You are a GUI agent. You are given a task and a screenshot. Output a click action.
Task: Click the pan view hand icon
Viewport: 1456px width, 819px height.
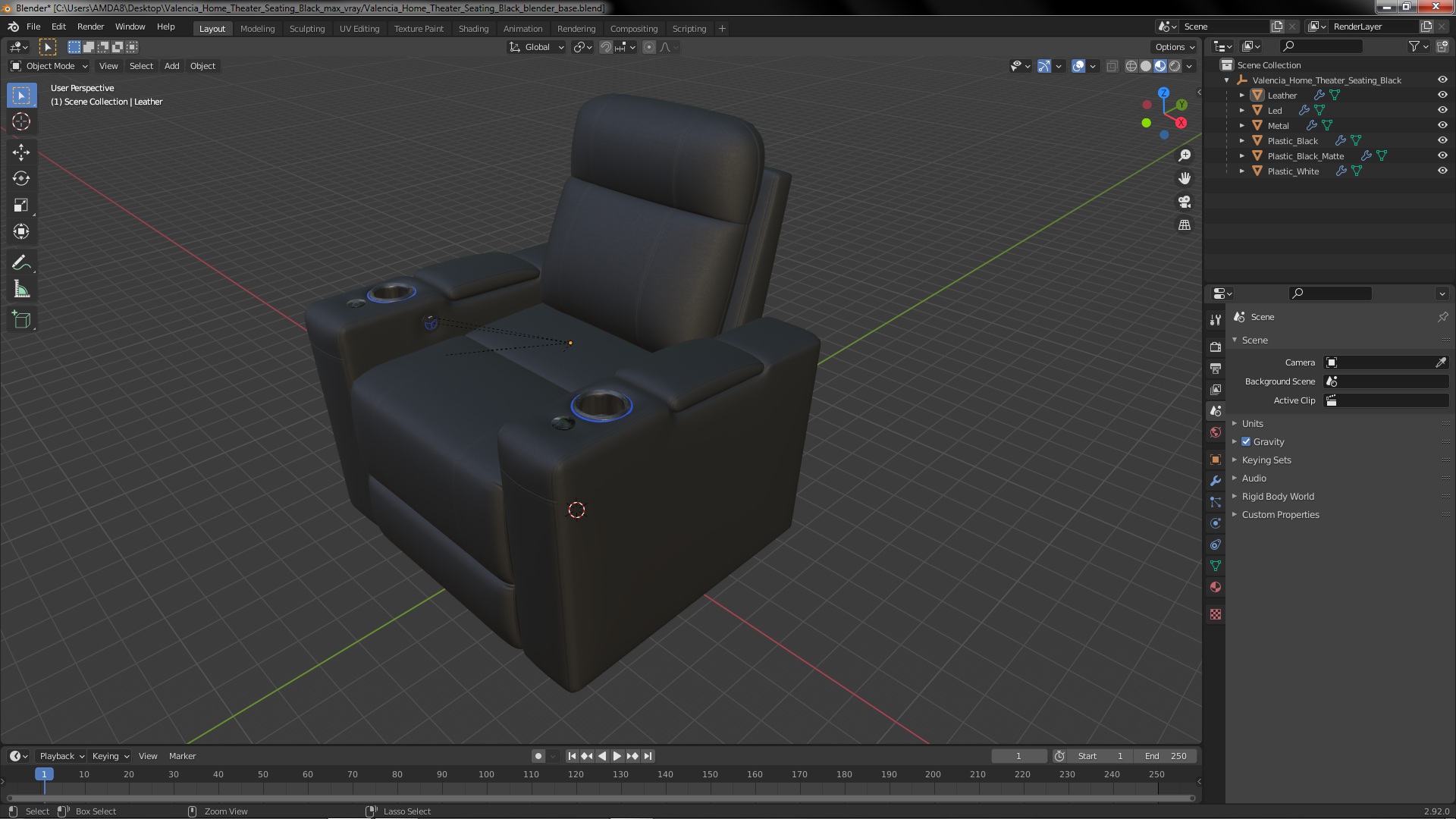click(x=1185, y=178)
